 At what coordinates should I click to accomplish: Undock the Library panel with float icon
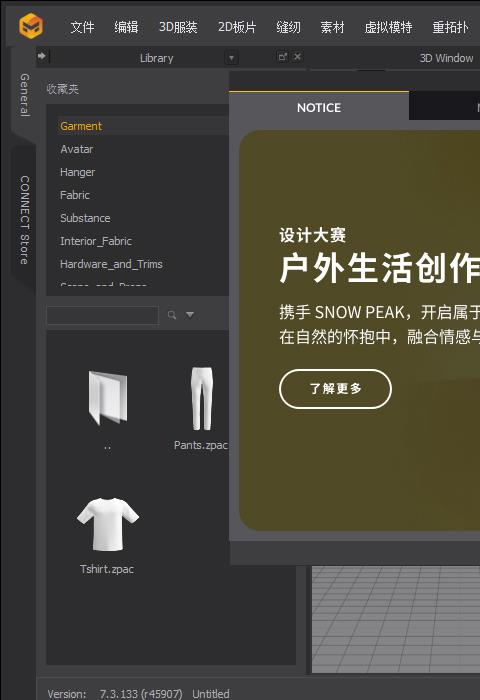(x=282, y=57)
